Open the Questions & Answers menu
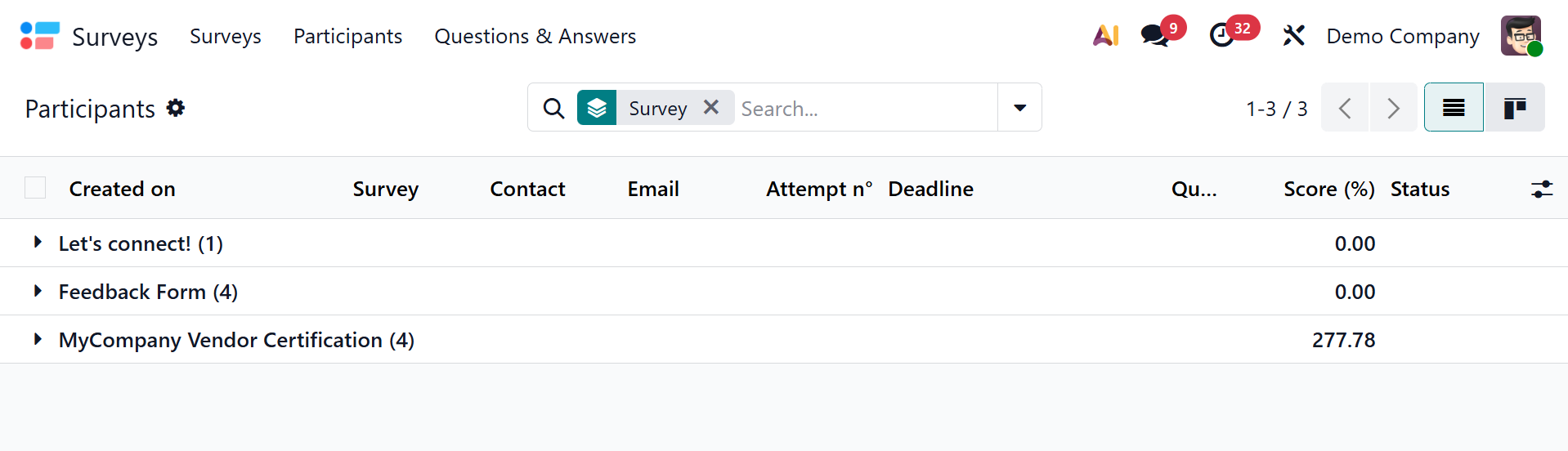The height and width of the screenshot is (451, 1568). [535, 36]
